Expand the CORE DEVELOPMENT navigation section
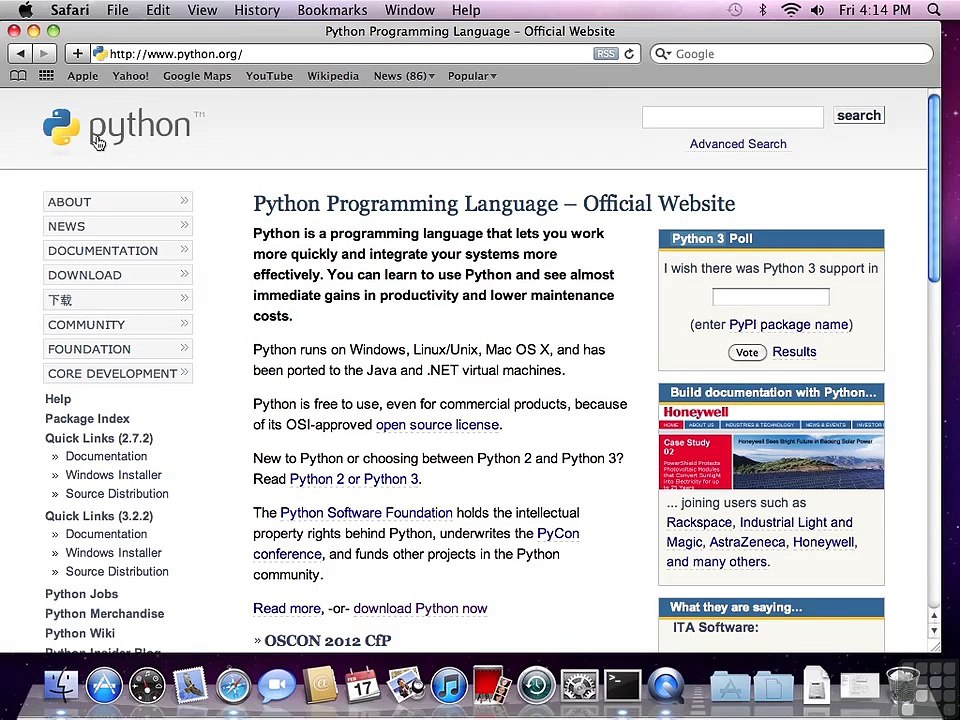Image resolution: width=960 pixels, height=720 pixels. 118,373
